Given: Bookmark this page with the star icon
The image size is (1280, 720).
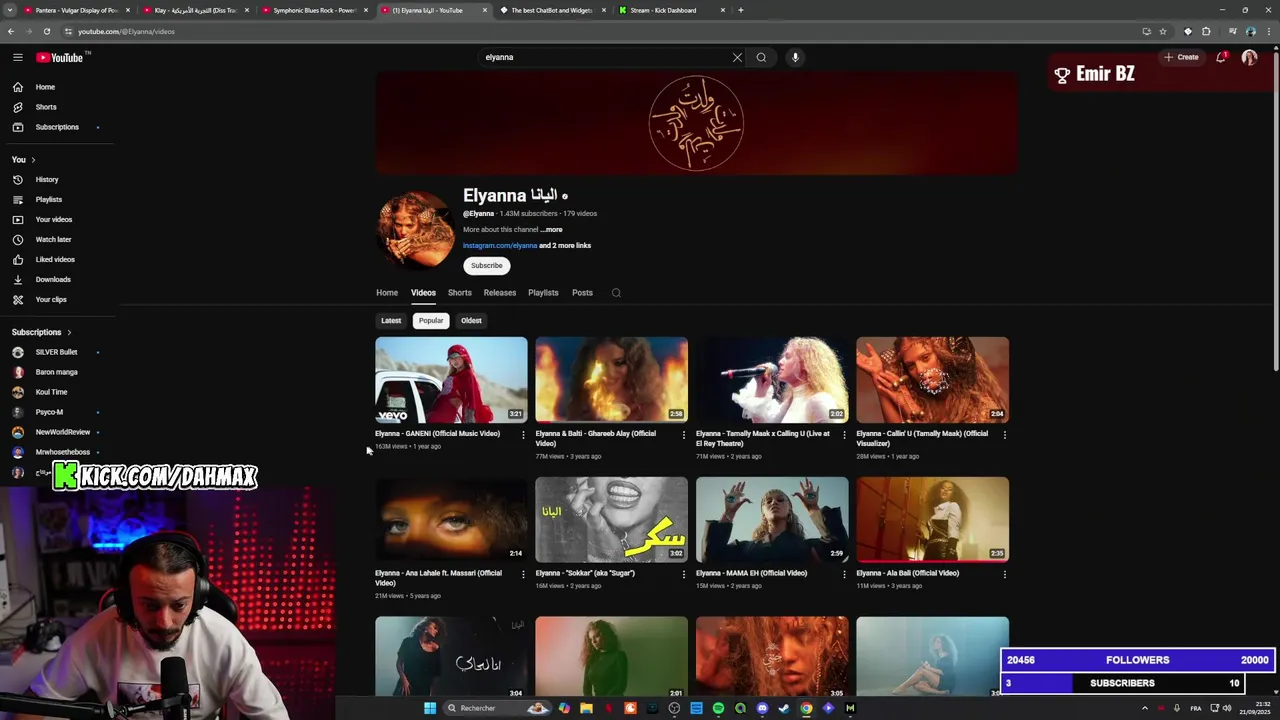Looking at the screenshot, I should tap(1163, 31).
